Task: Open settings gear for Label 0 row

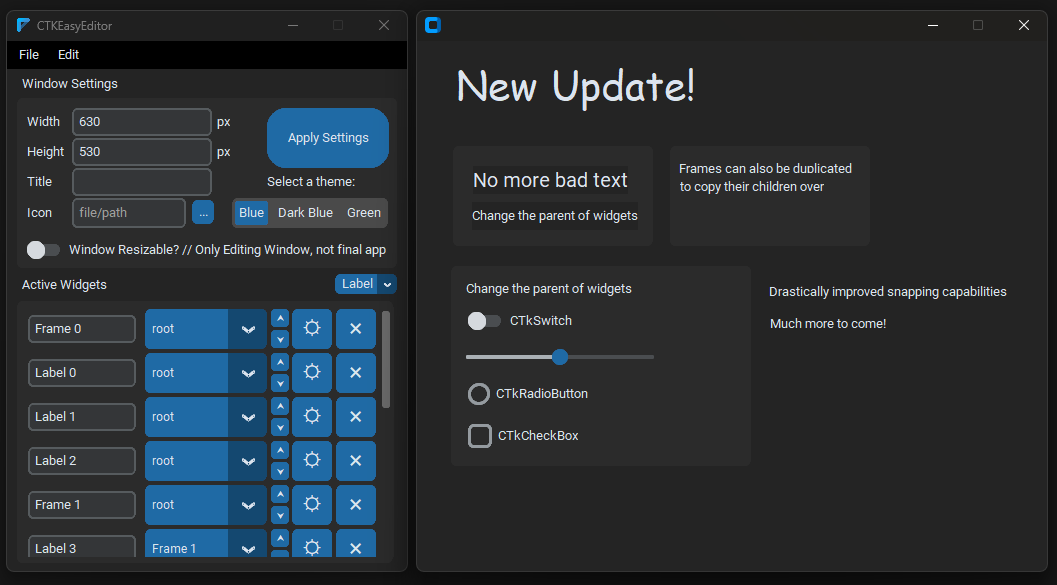Action: tap(311, 373)
